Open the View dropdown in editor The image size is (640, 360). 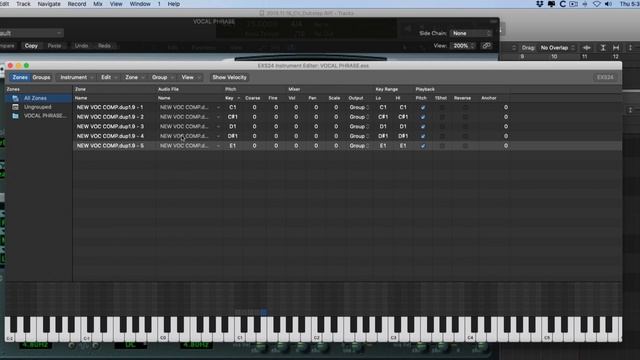coord(191,77)
